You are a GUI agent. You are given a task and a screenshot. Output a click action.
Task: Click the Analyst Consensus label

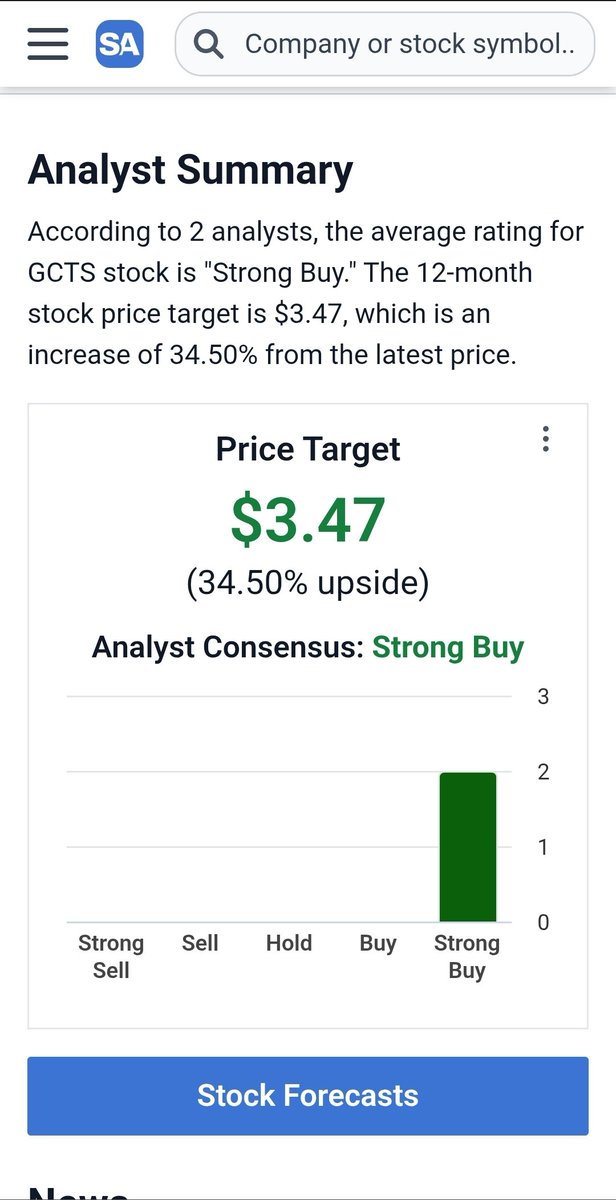coord(228,647)
